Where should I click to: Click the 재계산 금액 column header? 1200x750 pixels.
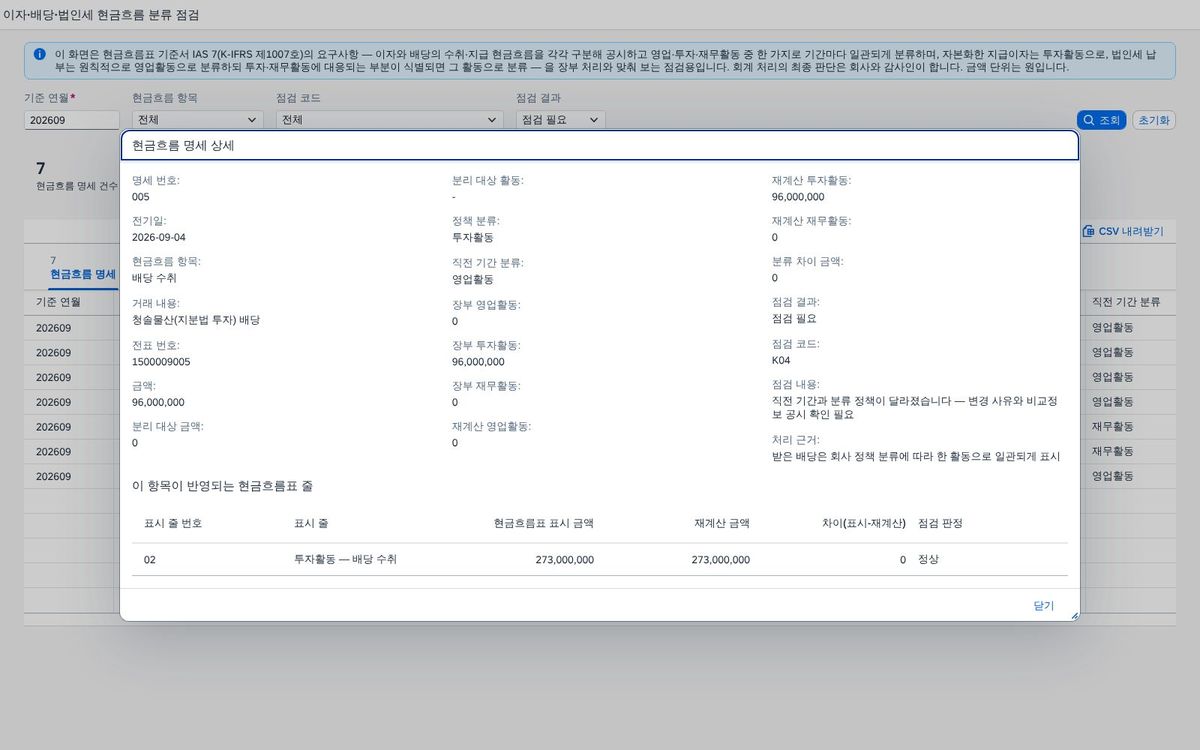tap(722, 523)
